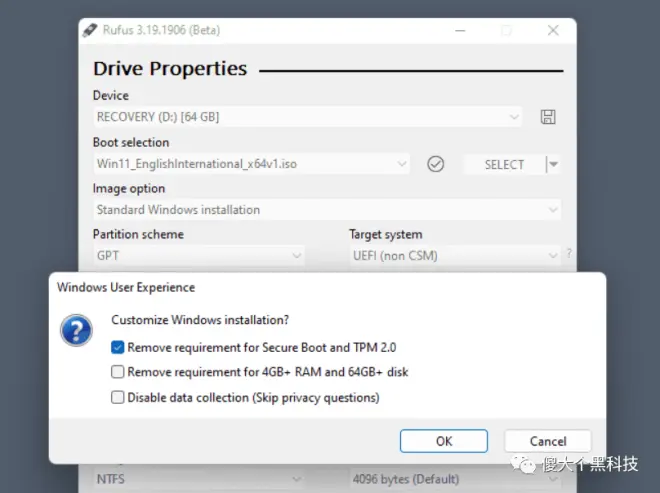Click the Partition scheme label

(138, 234)
